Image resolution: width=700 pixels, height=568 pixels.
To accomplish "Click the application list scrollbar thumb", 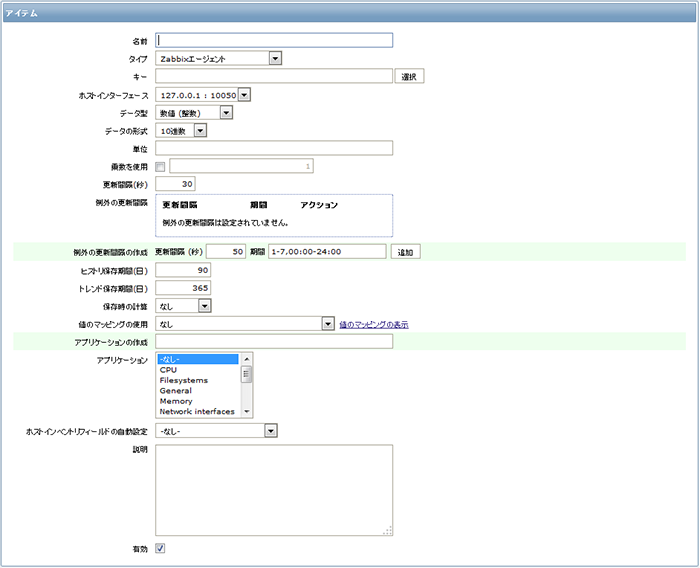I will 246,374.
